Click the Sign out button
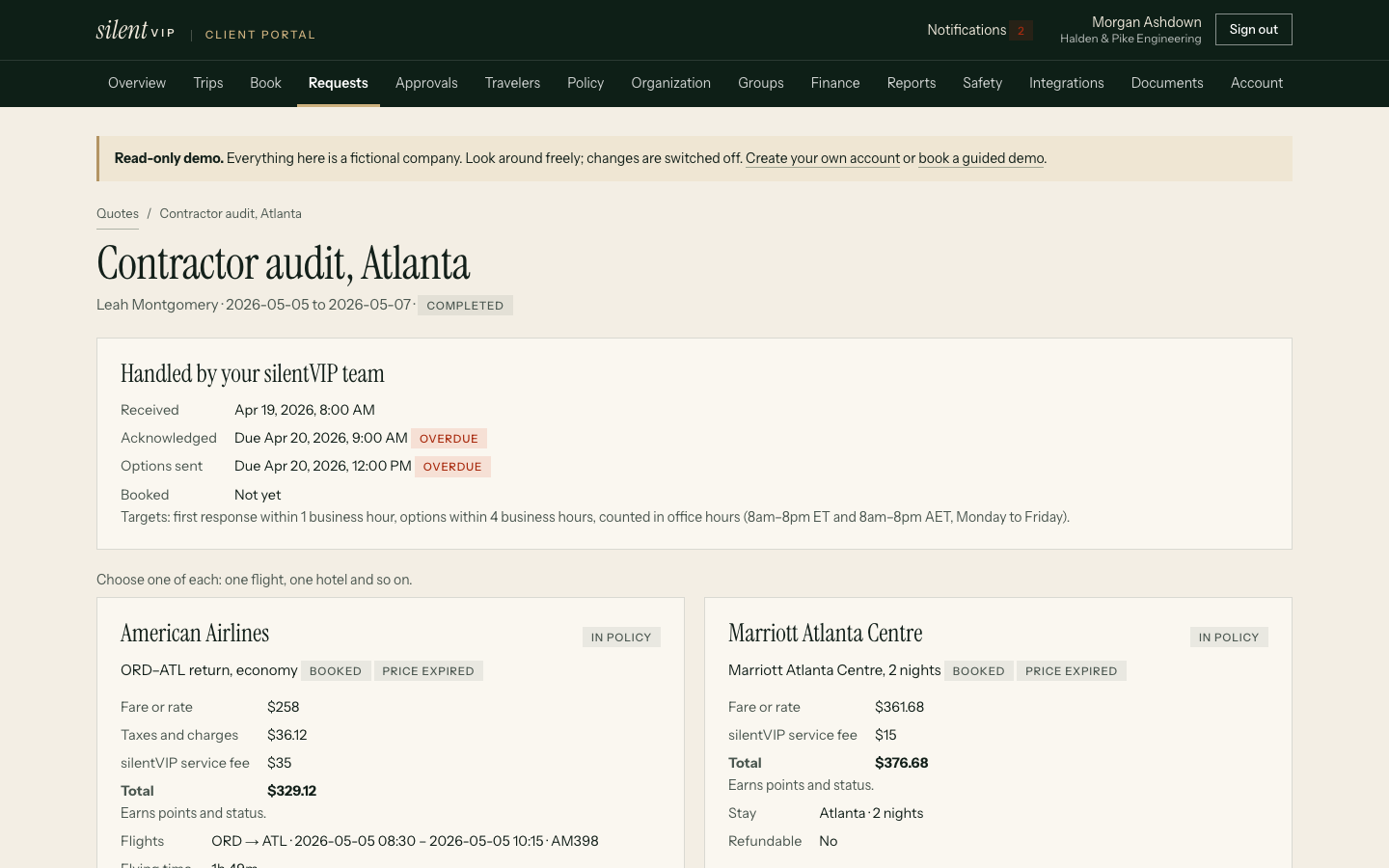The image size is (1389, 868). pyautogui.click(x=1254, y=30)
